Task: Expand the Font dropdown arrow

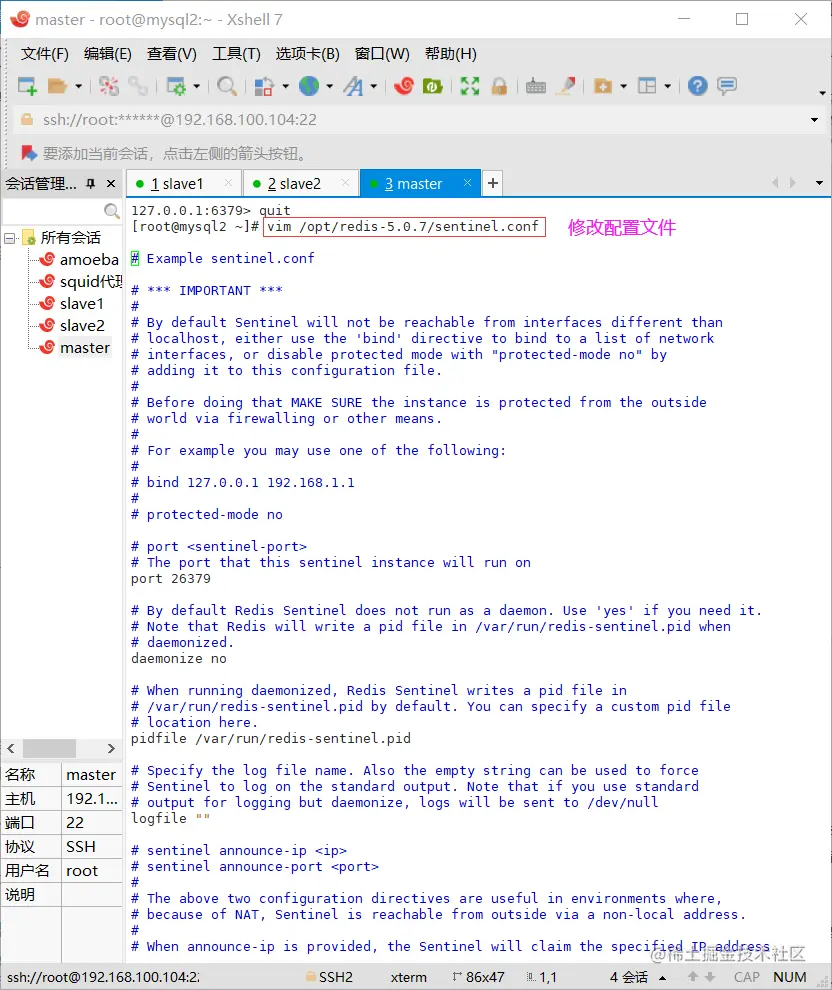Action: pos(374,86)
